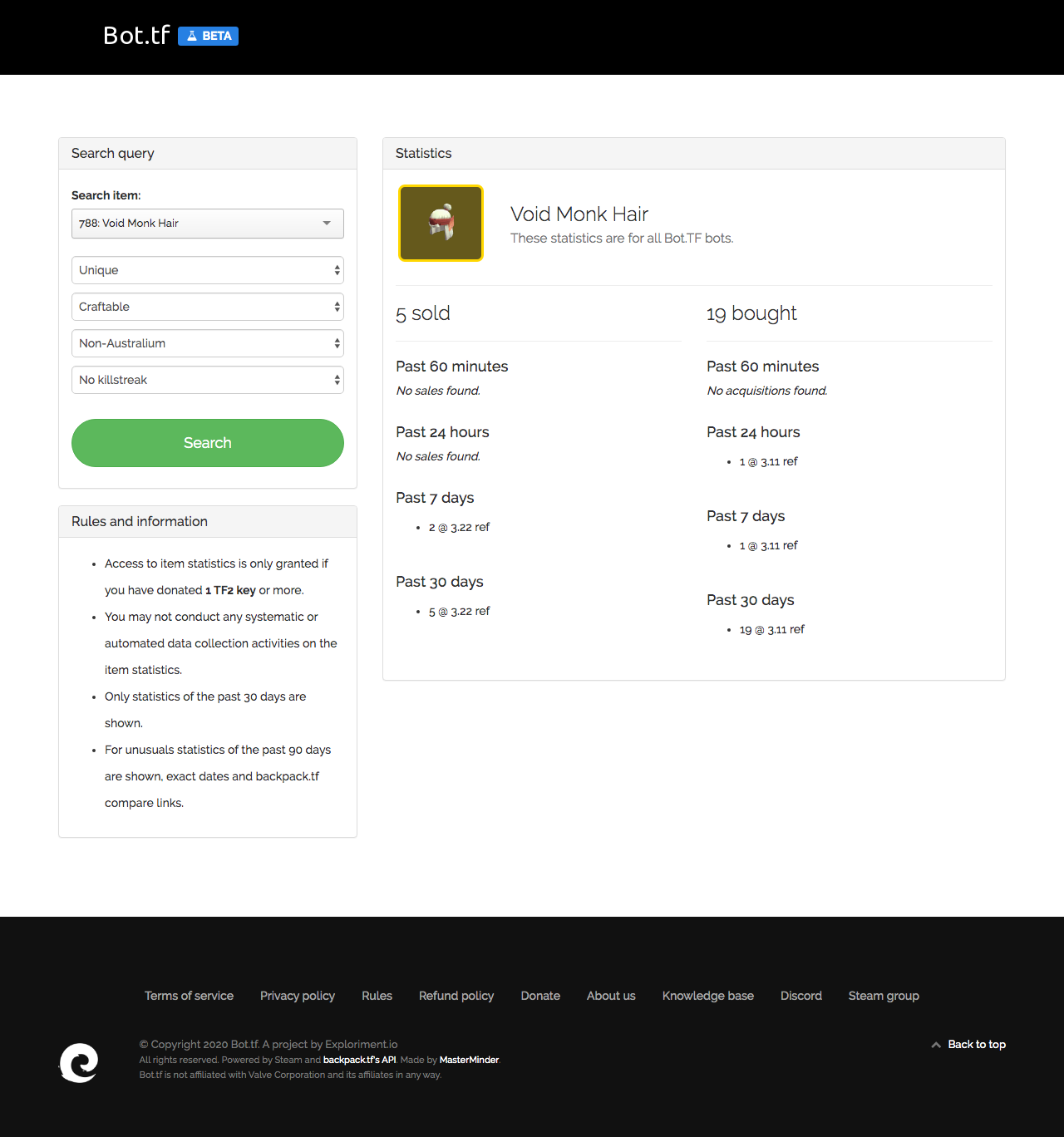1064x1137 pixels.
Task: Open the Craftable dropdown
Action: [x=208, y=307]
